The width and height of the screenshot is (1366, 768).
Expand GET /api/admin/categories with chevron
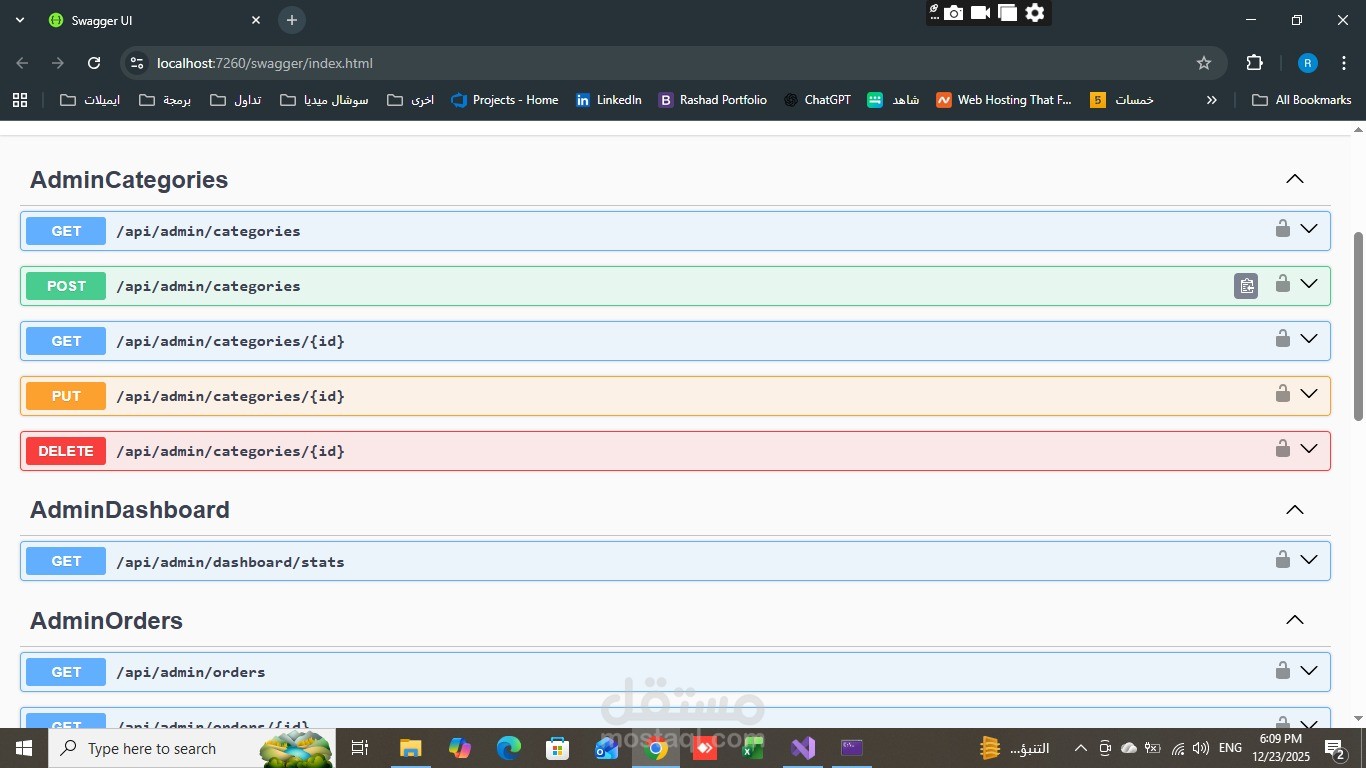[x=1309, y=229]
